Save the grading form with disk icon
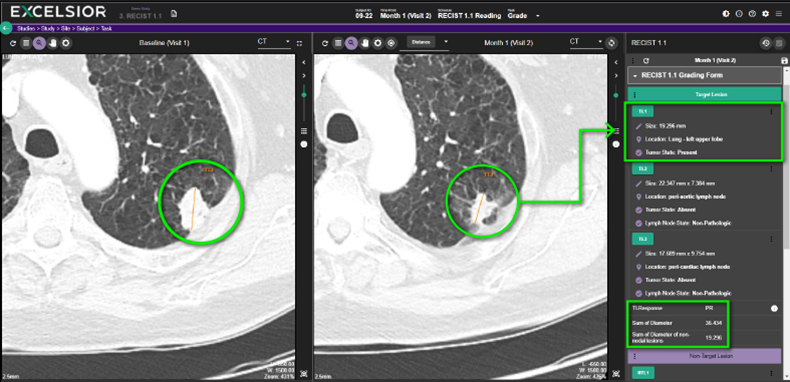The width and height of the screenshot is (790, 382). pos(783,60)
